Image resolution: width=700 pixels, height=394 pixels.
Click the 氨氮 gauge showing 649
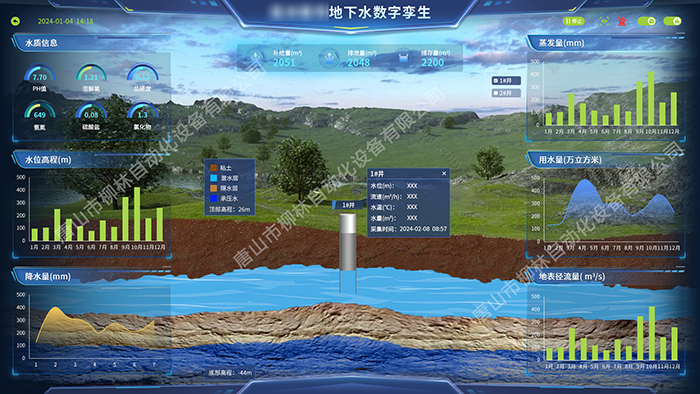40,112
